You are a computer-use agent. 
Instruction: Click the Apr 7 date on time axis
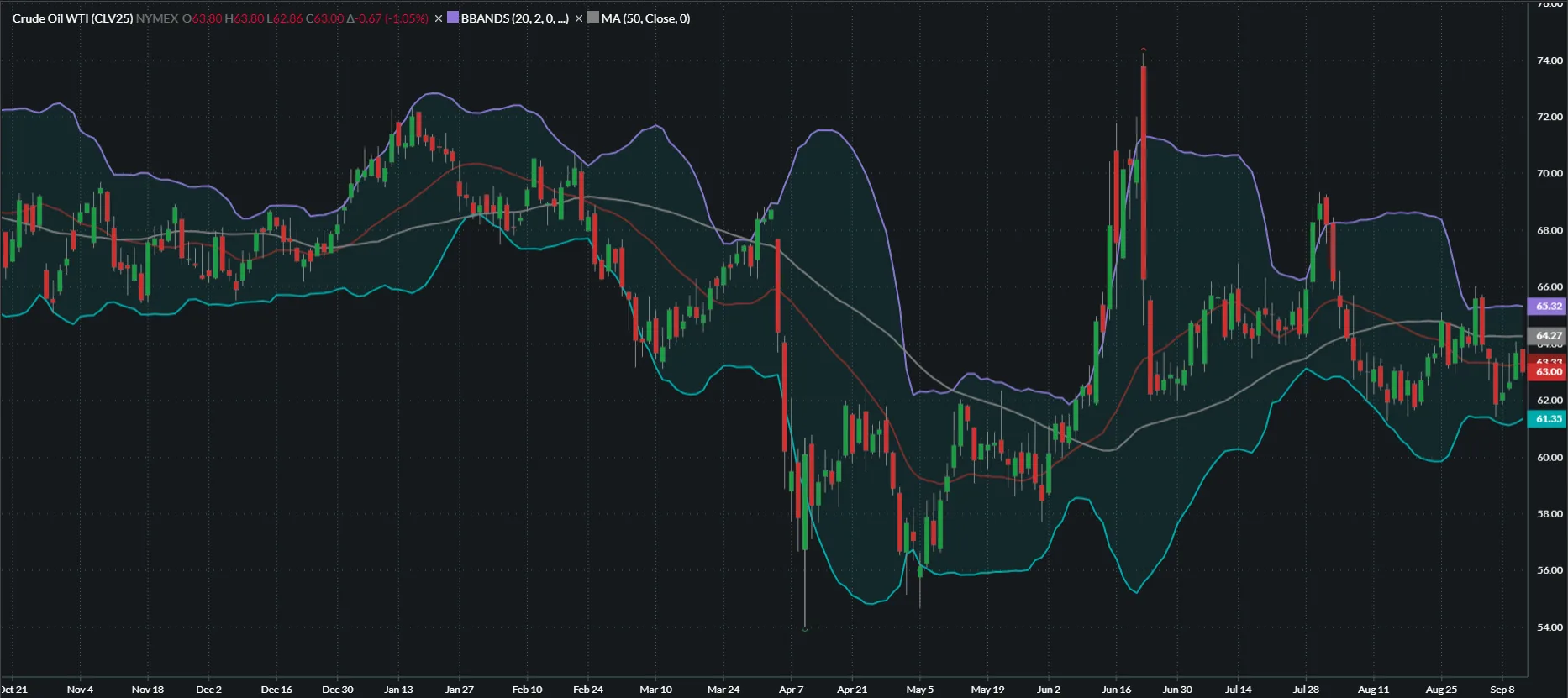[x=791, y=690]
